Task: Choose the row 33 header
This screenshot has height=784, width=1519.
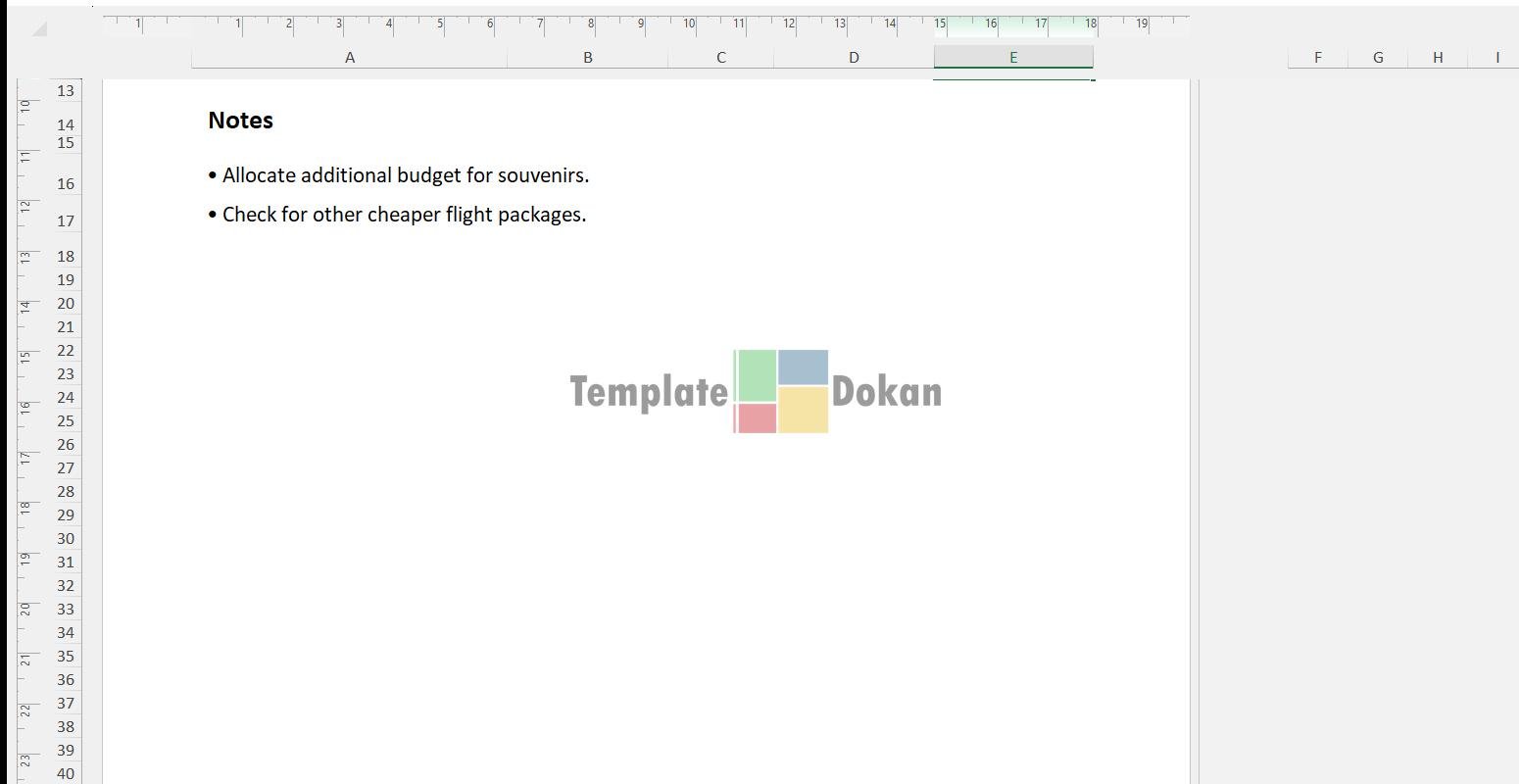Action: click(x=66, y=610)
